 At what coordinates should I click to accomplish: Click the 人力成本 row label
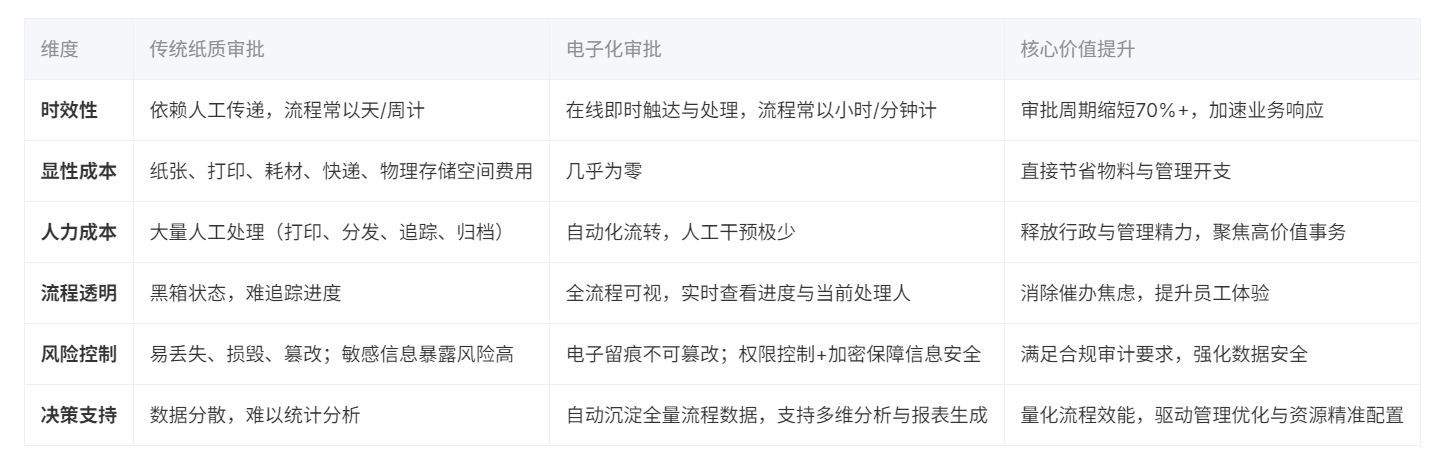pos(78,232)
